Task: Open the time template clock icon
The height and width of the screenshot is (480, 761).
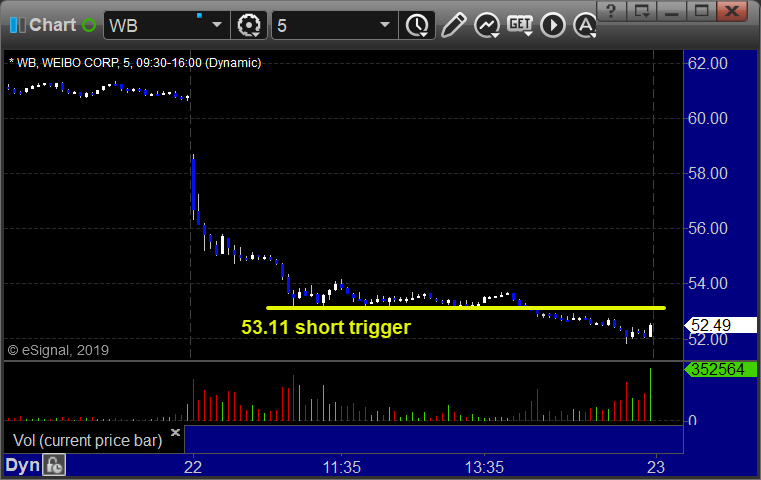Action: click(417, 25)
